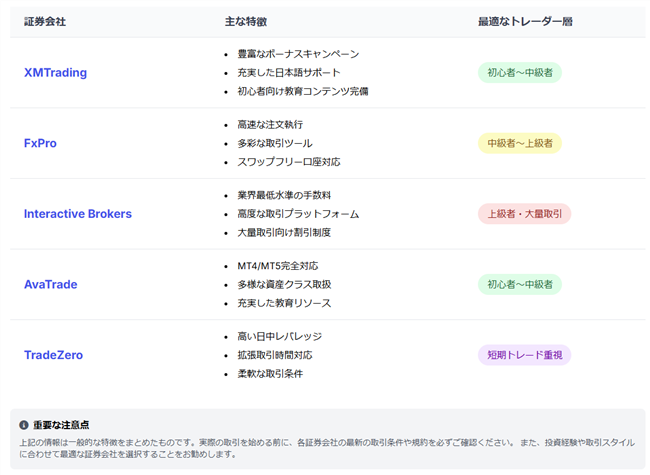Select text 大量取引向け割引制度

point(284,233)
